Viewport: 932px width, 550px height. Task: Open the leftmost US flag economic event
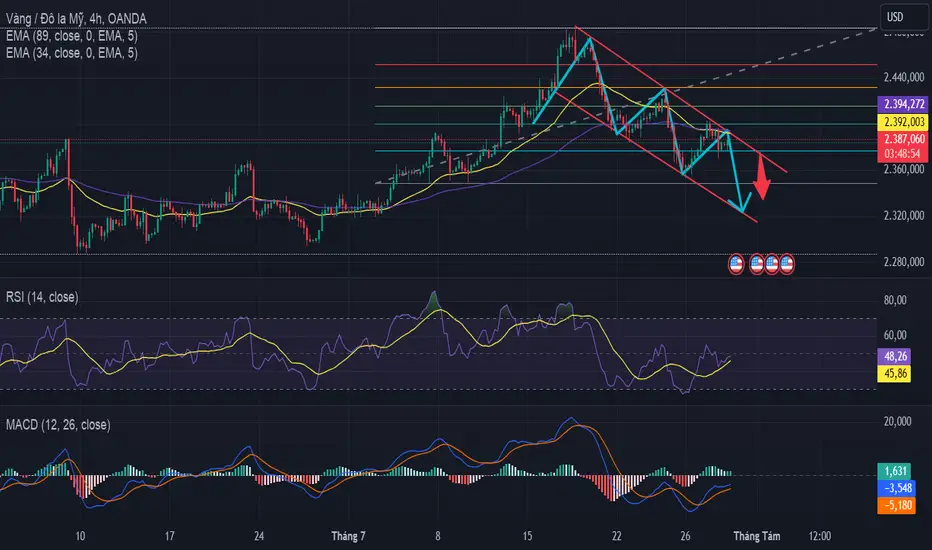coord(736,264)
